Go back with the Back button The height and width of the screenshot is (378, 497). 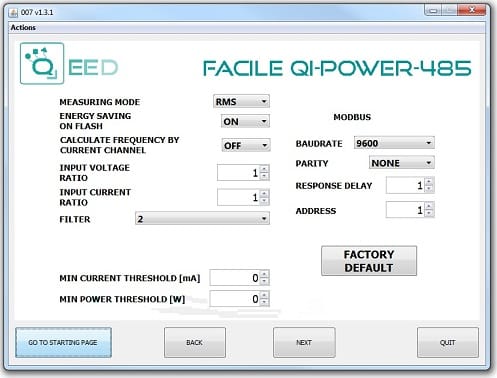tap(195, 342)
